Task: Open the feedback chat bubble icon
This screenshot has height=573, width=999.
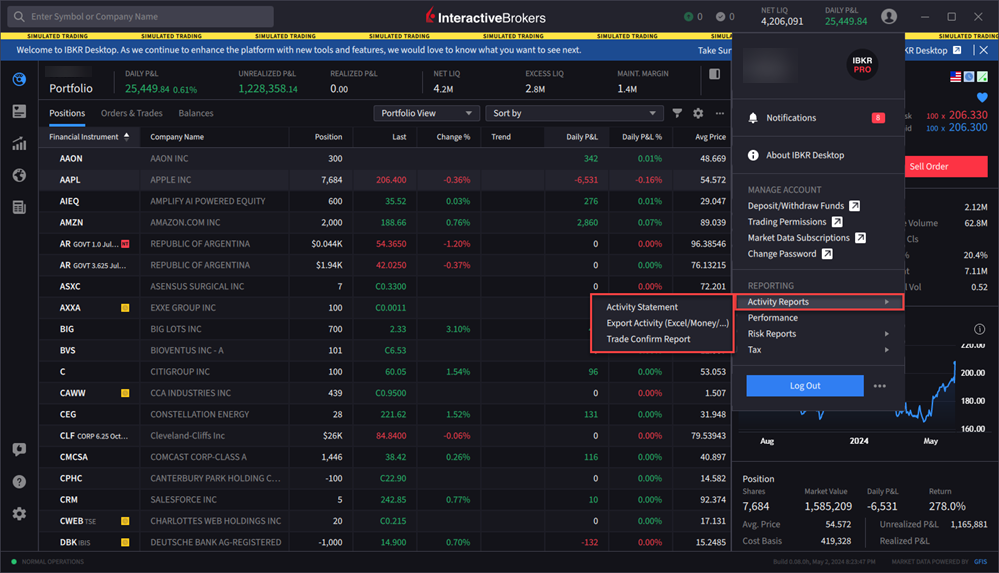Action: tap(19, 449)
